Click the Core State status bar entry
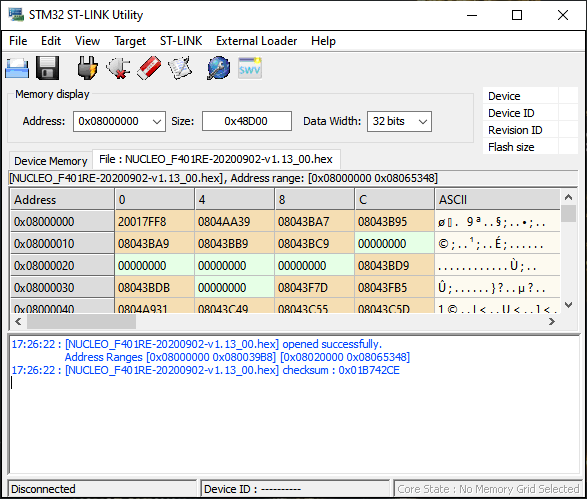The image size is (587, 499). point(488,489)
